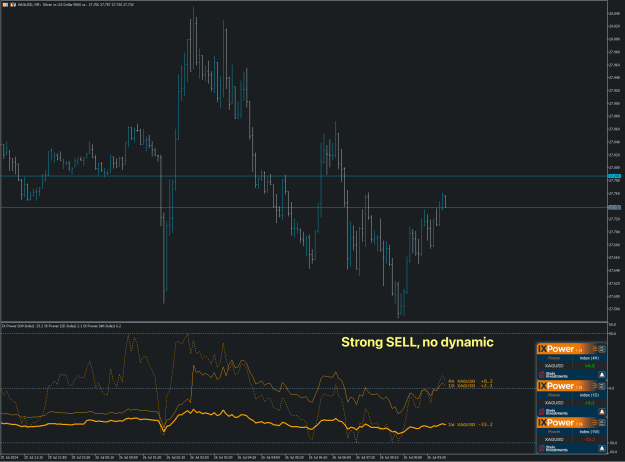Image resolution: width=625 pixels, height=462 pixels.
Task: Click the IX Power title of the 1D panel
Action: pyautogui.click(x=556, y=386)
